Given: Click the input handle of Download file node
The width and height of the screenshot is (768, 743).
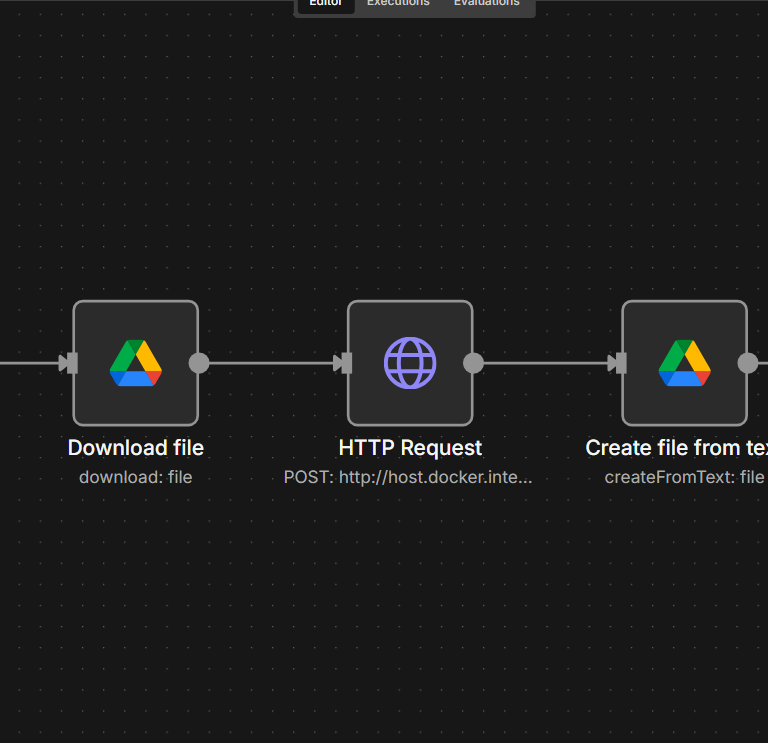Looking at the screenshot, I should tap(69, 363).
